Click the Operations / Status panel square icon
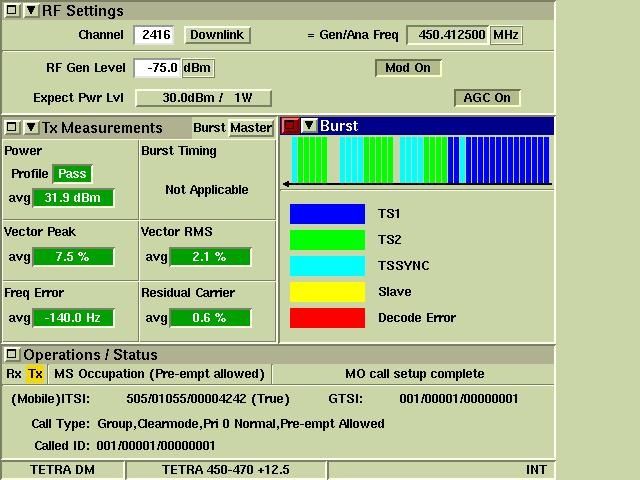640x480 pixels. tap(11, 355)
